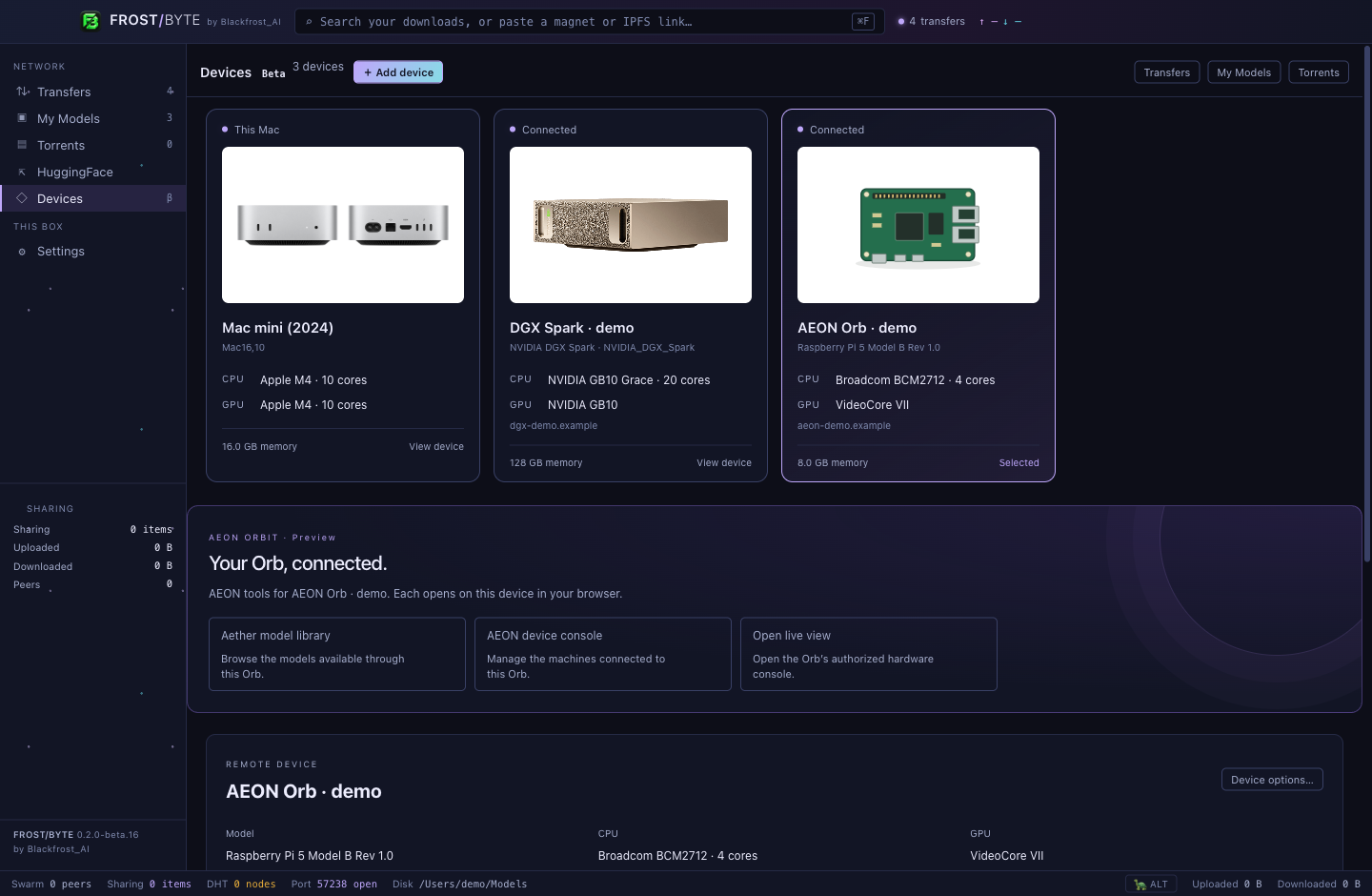Click the Transfers up-down arrows icon in sidebar
Image resolution: width=1372 pixels, height=896 pixels.
tap(23, 92)
